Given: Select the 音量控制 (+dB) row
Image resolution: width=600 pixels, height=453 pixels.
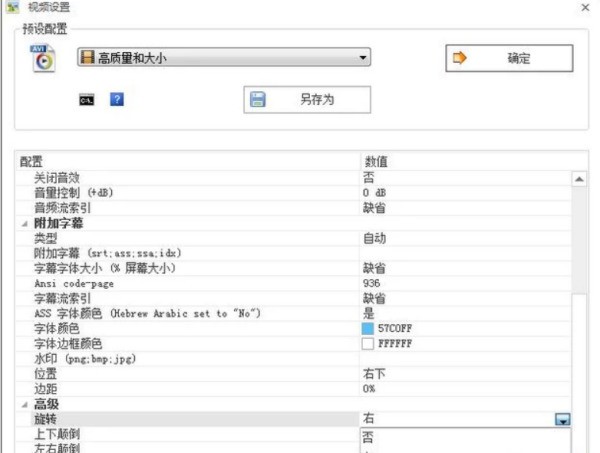Looking at the screenshot, I should click(x=294, y=193).
